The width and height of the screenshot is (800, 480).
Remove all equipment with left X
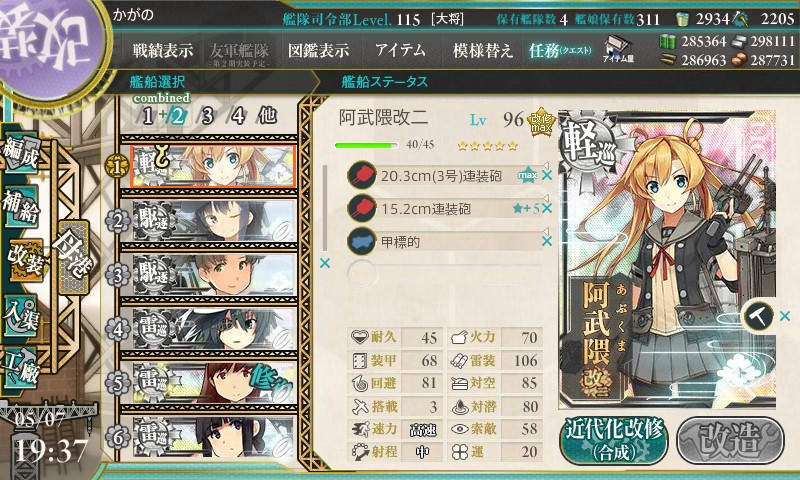(x=324, y=263)
